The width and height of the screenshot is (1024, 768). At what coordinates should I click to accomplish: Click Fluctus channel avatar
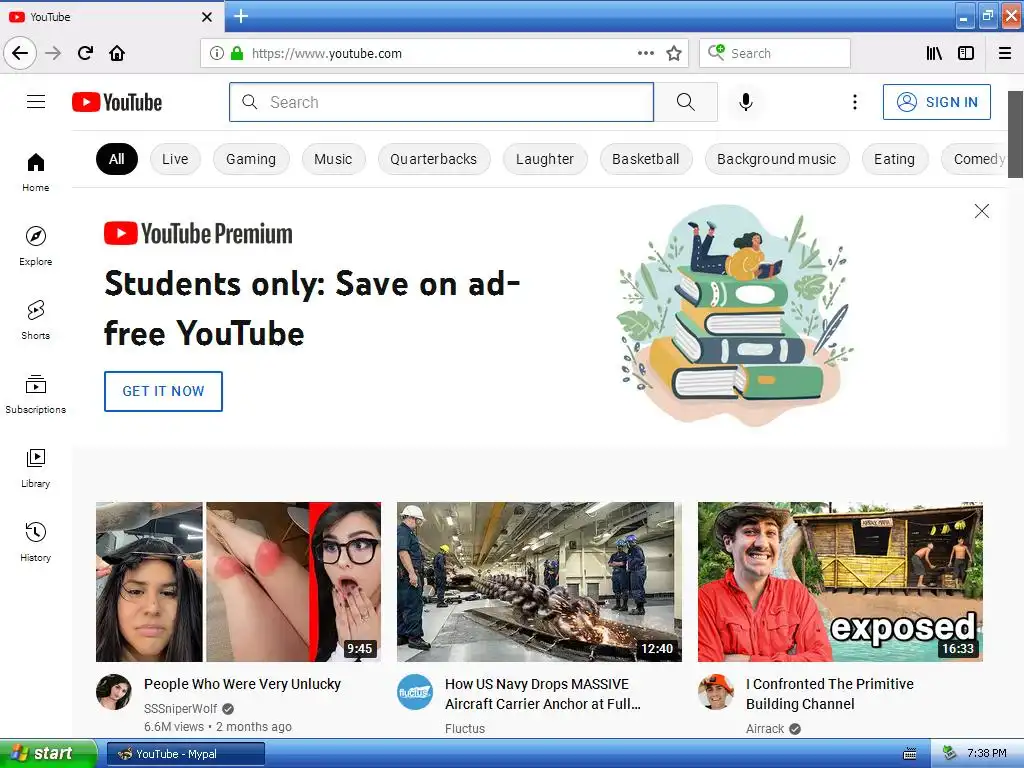point(415,692)
